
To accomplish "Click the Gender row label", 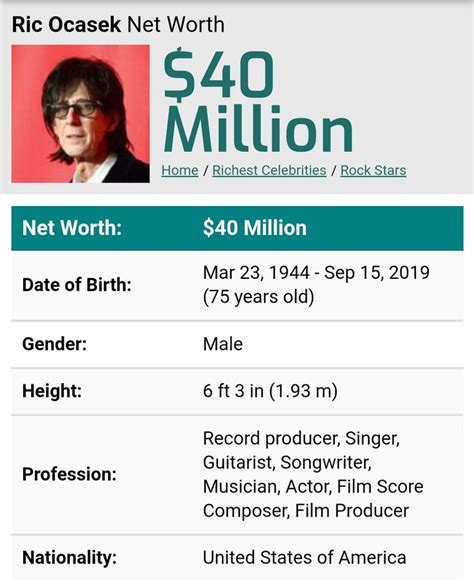I will click(54, 344).
